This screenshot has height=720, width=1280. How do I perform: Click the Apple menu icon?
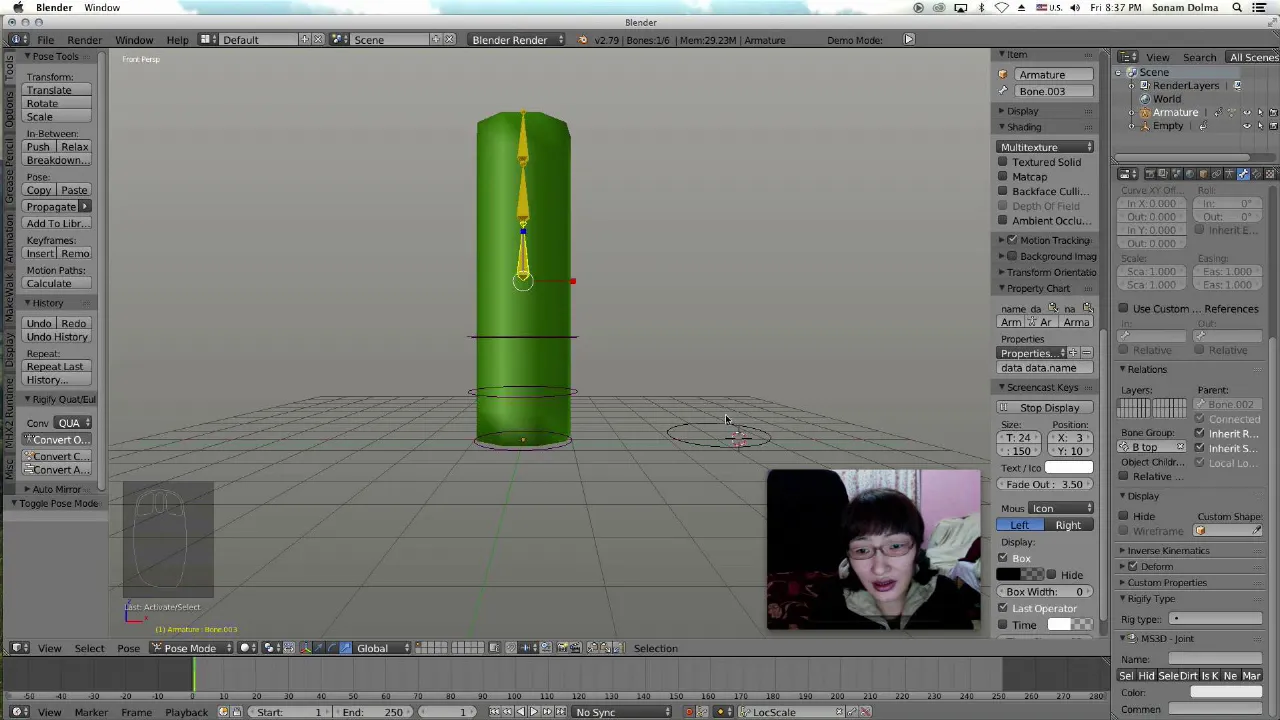click(x=18, y=8)
